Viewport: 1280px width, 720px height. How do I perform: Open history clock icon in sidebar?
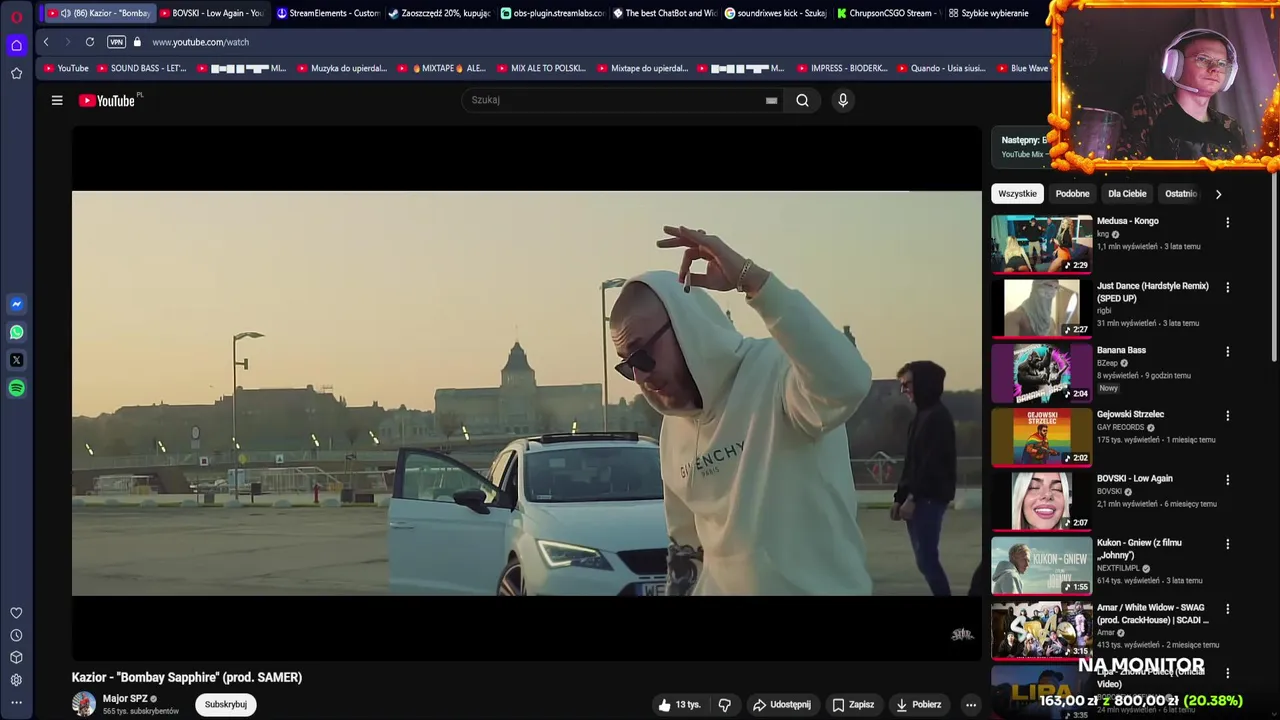coord(16,635)
